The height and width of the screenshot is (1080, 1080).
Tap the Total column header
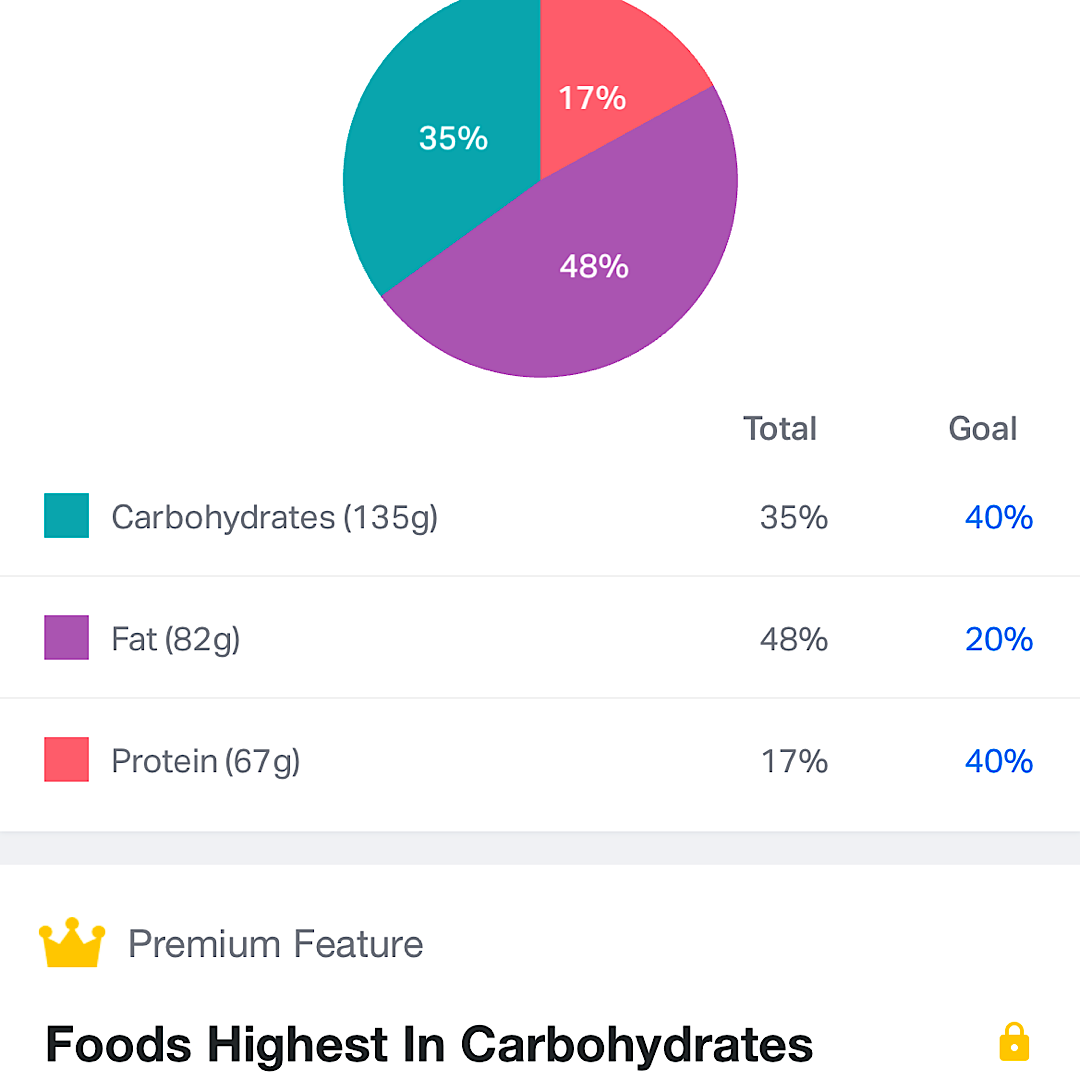(780, 429)
